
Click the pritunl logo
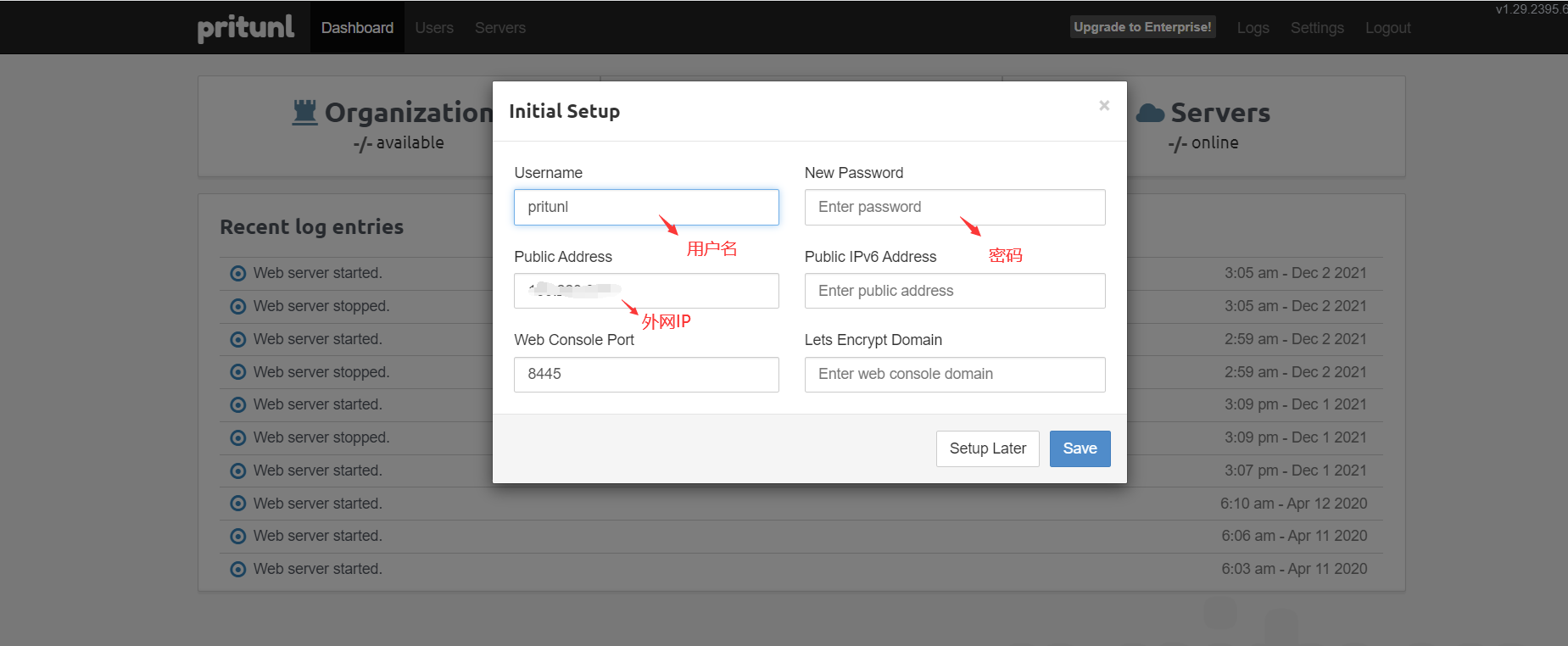coord(246,27)
